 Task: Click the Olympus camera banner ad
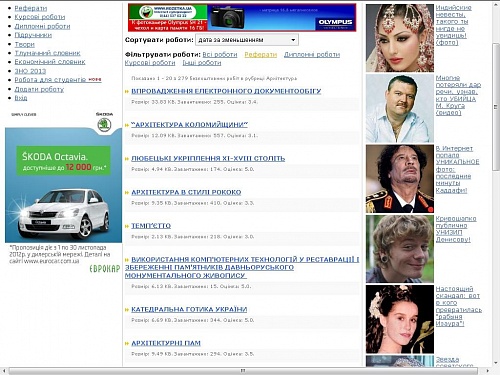tap(242, 17)
